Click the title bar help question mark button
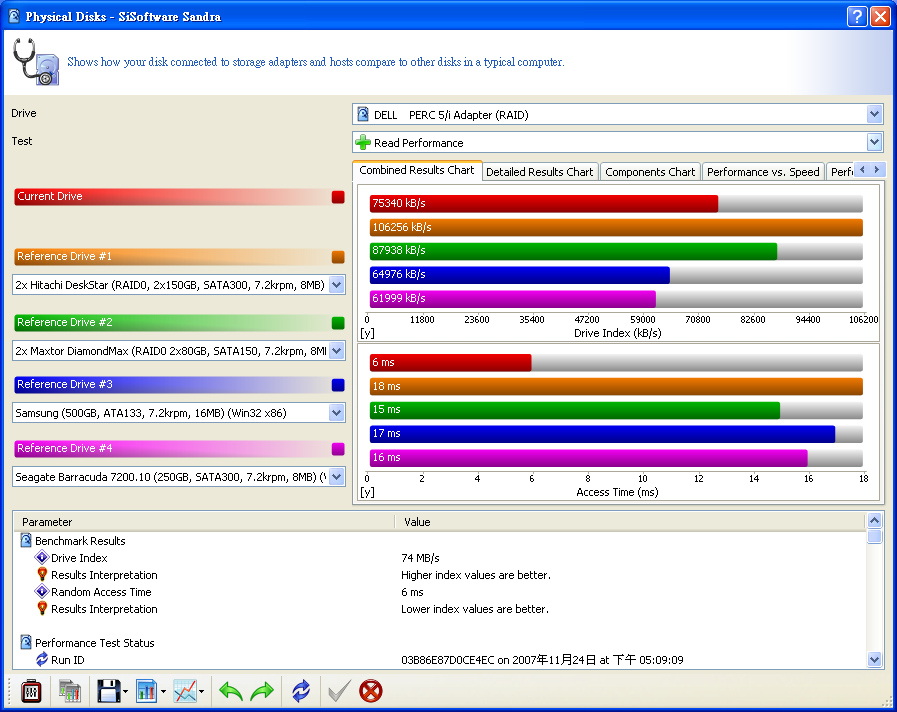Image resolution: width=897 pixels, height=712 pixels. pos(857,17)
